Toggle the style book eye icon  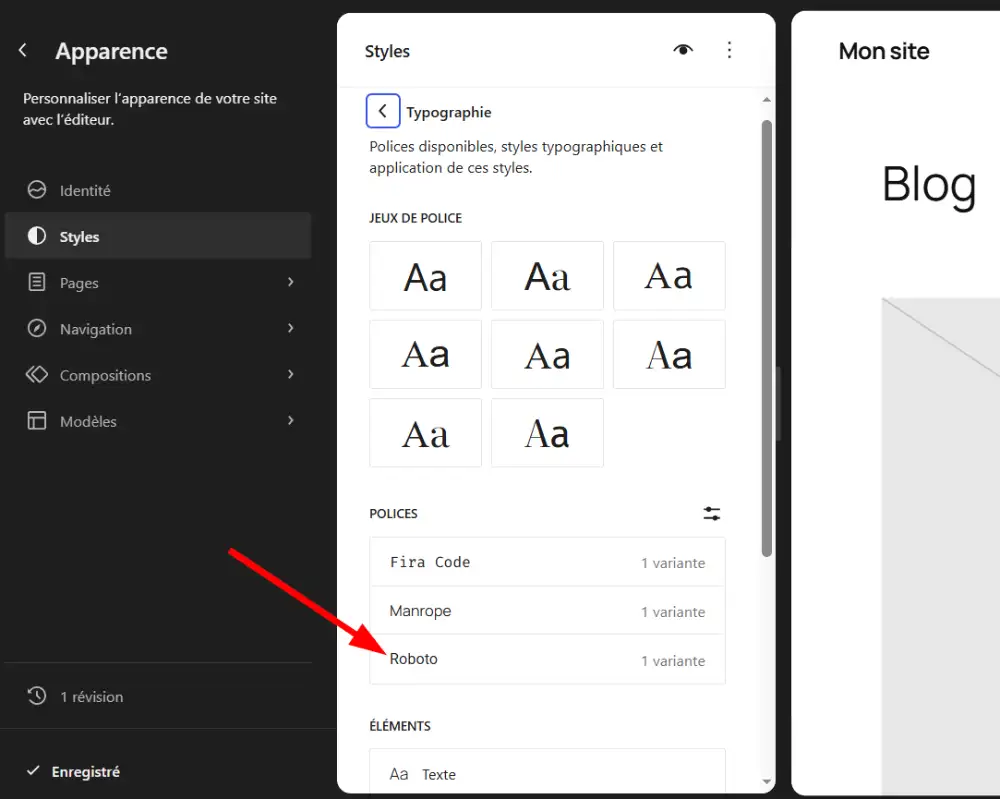pyautogui.click(x=683, y=50)
